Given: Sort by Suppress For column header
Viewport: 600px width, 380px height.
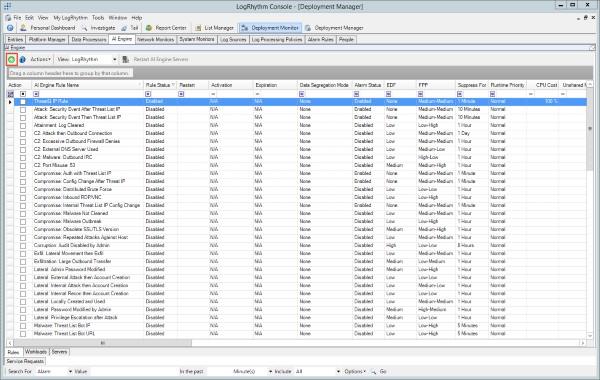Looking at the screenshot, I should 471,85.
